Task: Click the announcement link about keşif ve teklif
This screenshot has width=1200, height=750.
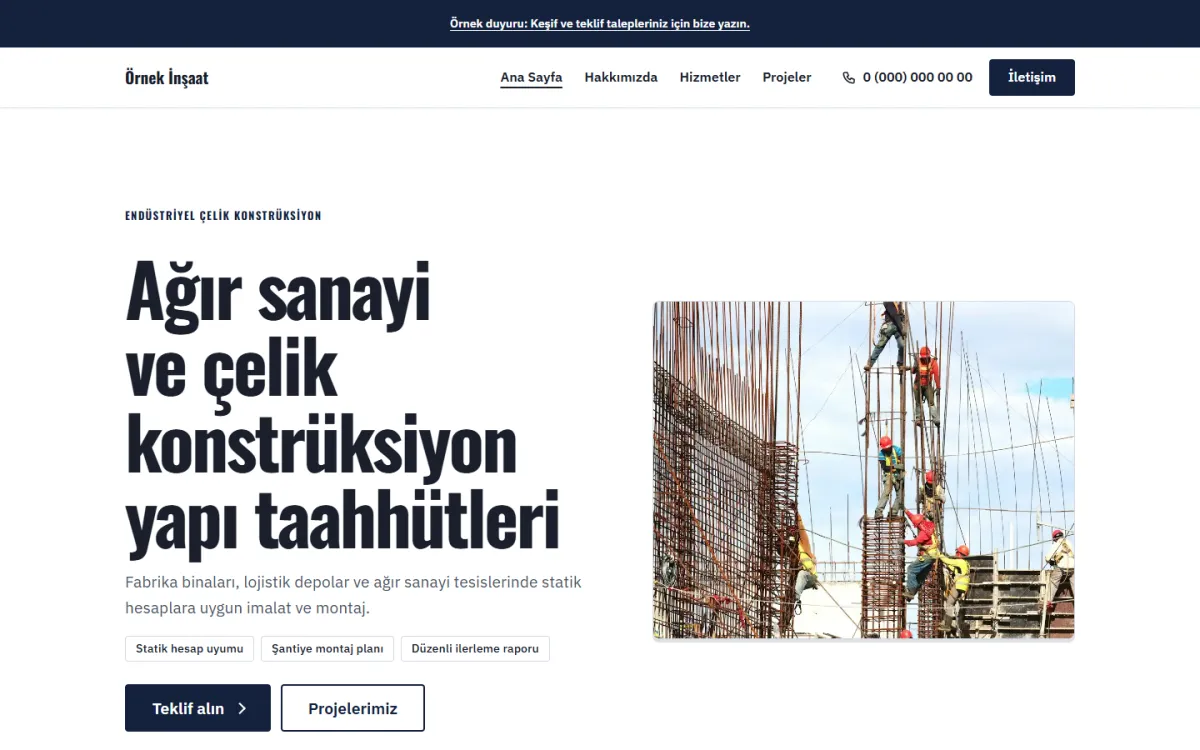Action: 600,23
